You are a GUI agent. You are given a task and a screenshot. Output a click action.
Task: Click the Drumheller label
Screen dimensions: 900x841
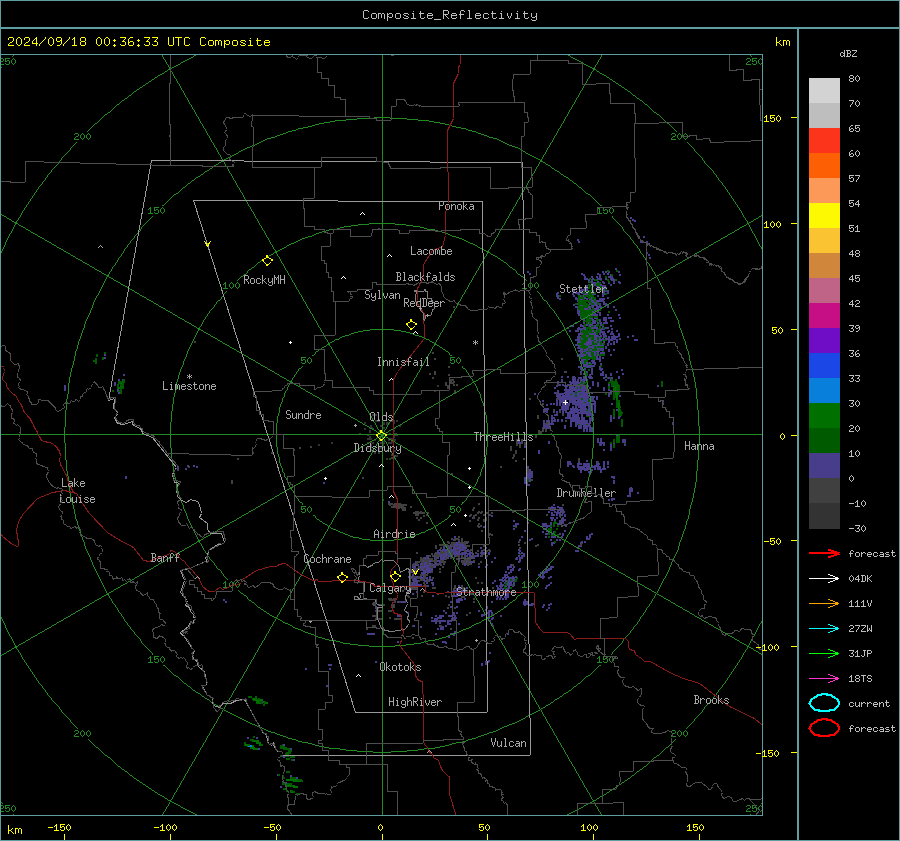pyautogui.click(x=586, y=493)
